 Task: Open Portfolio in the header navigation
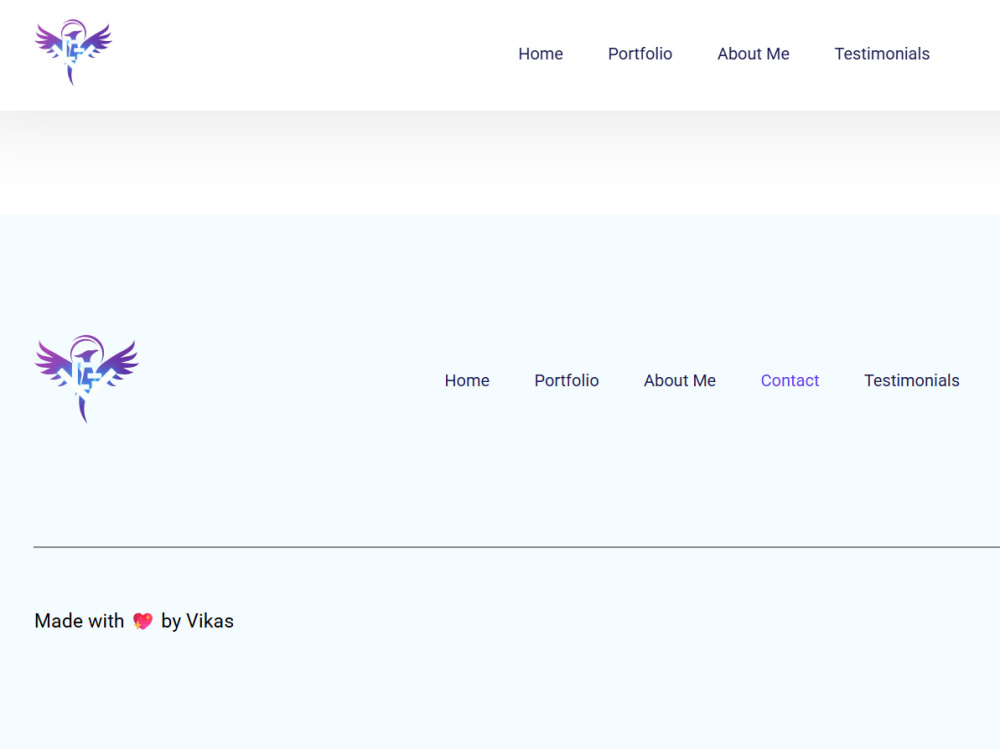640,54
